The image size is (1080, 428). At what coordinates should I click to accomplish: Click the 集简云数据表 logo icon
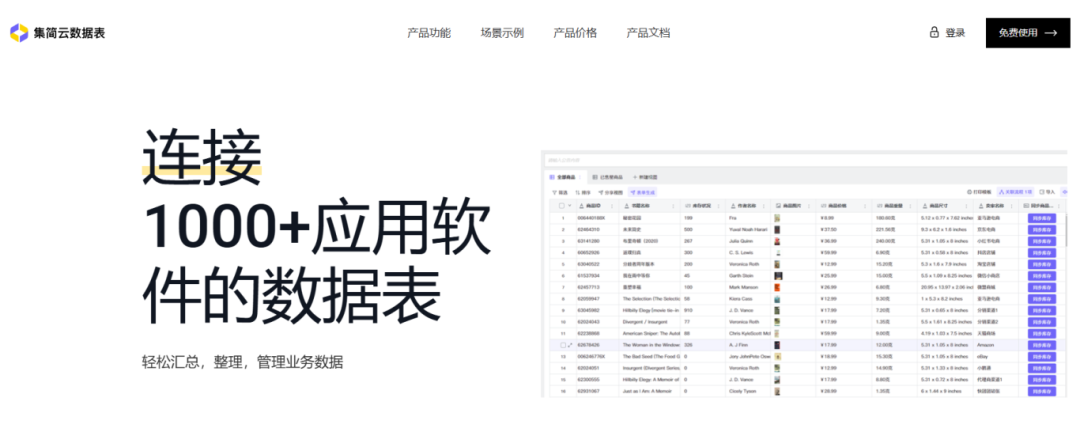19,32
